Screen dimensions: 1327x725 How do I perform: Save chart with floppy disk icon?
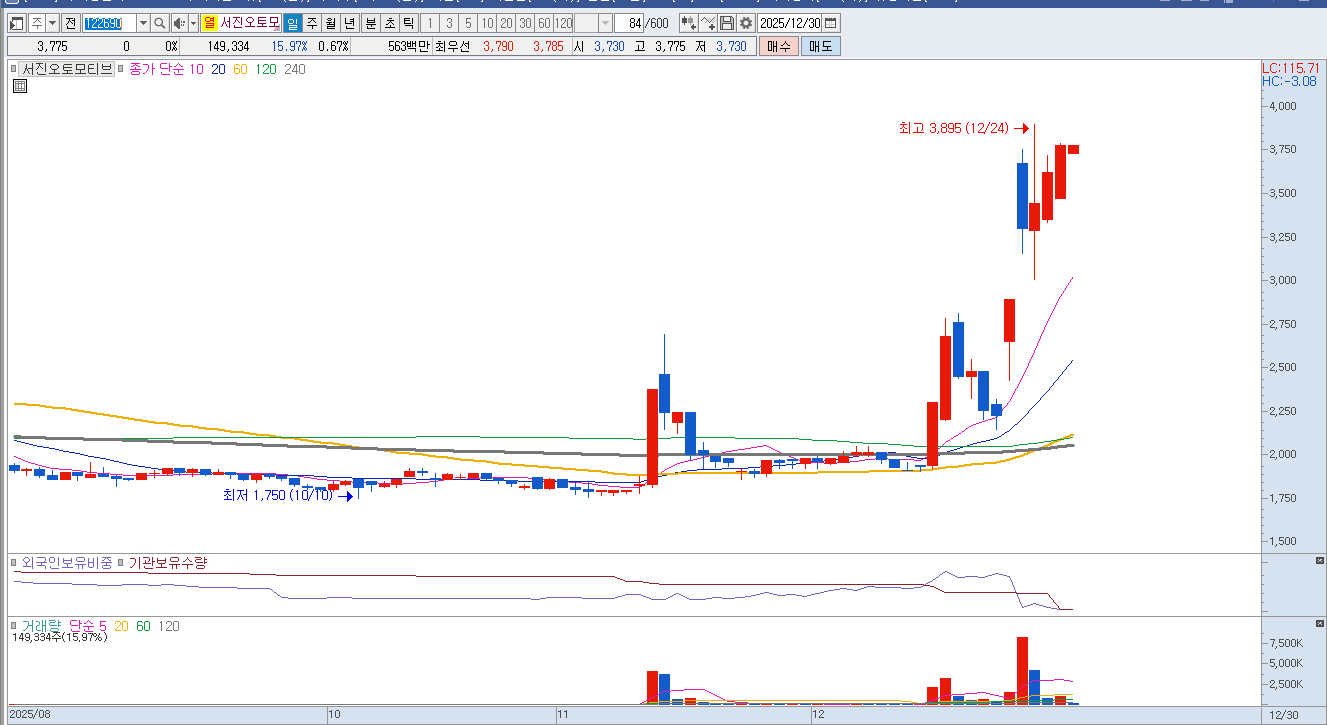point(727,23)
